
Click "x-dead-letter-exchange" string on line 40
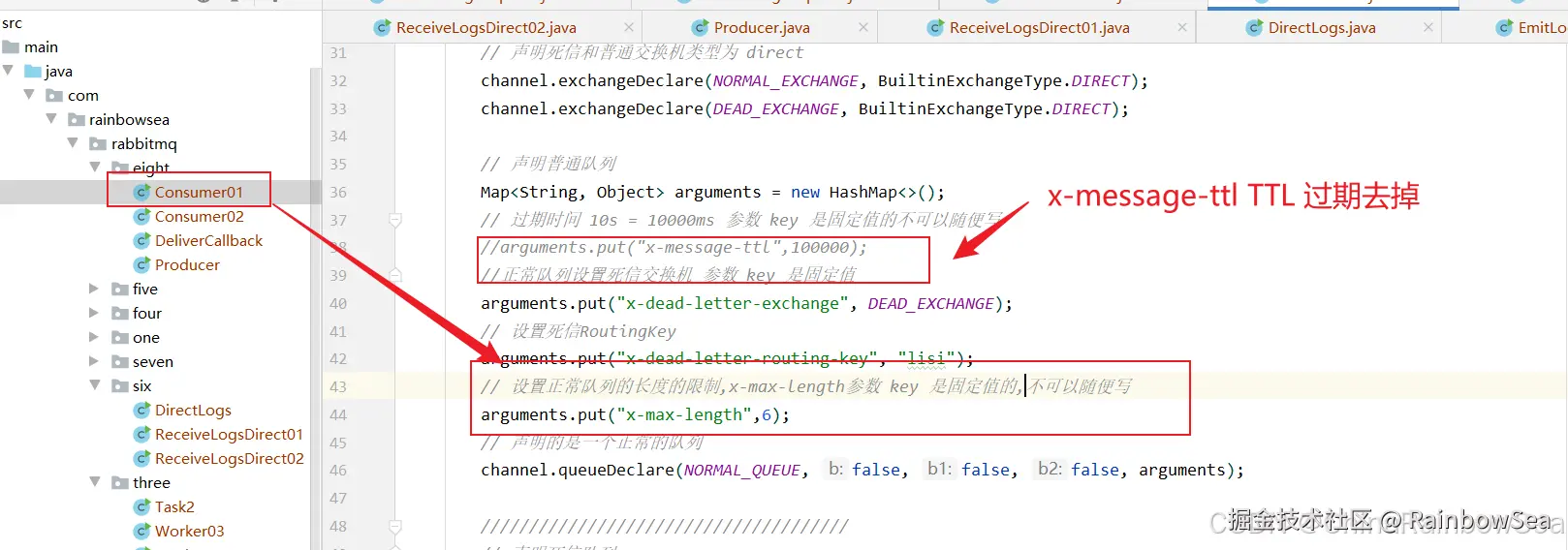733,303
